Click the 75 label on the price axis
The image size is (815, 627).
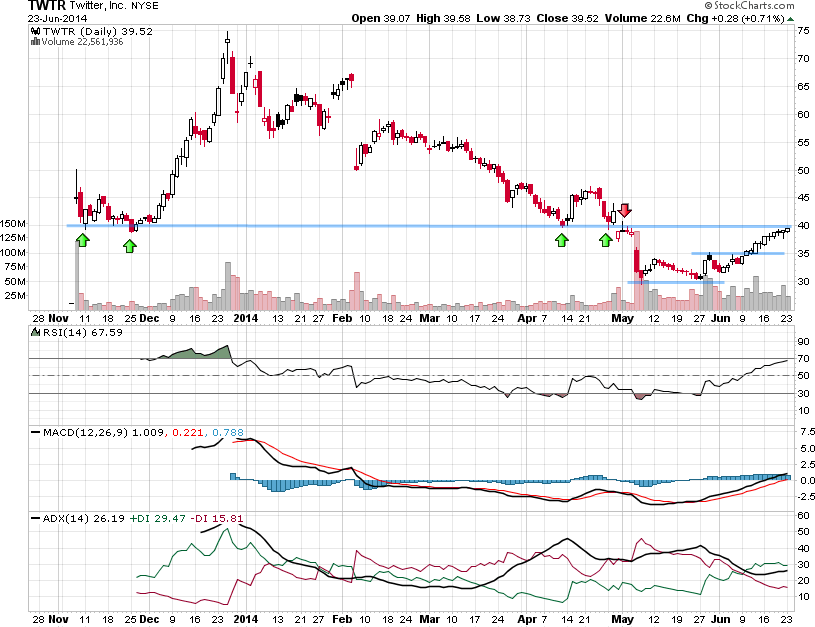[803, 31]
